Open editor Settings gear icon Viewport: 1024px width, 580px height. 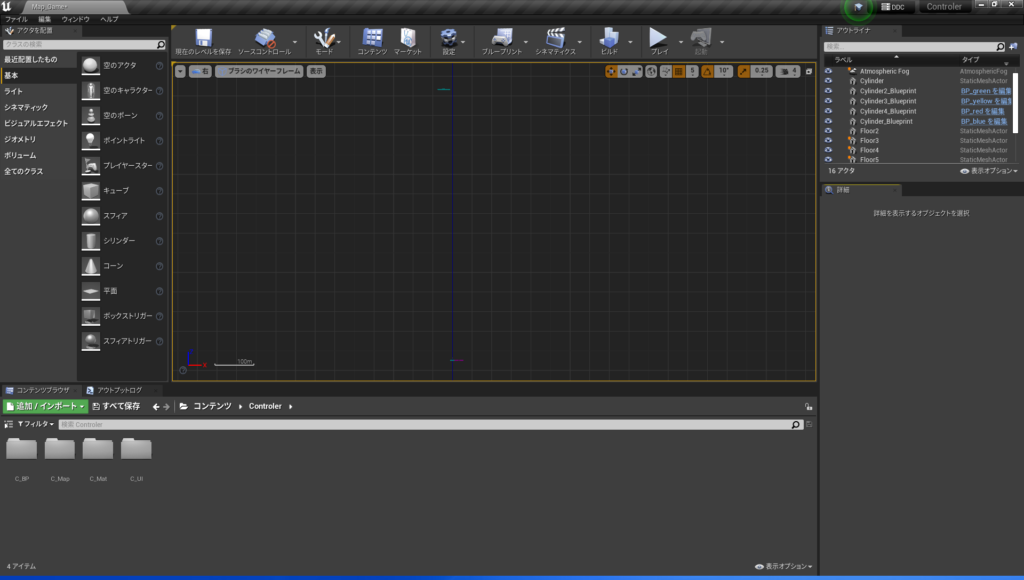click(x=448, y=38)
